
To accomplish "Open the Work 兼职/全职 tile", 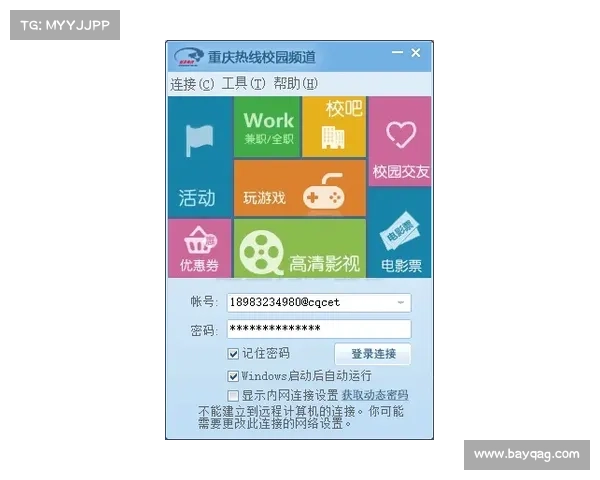I will pos(267,127).
